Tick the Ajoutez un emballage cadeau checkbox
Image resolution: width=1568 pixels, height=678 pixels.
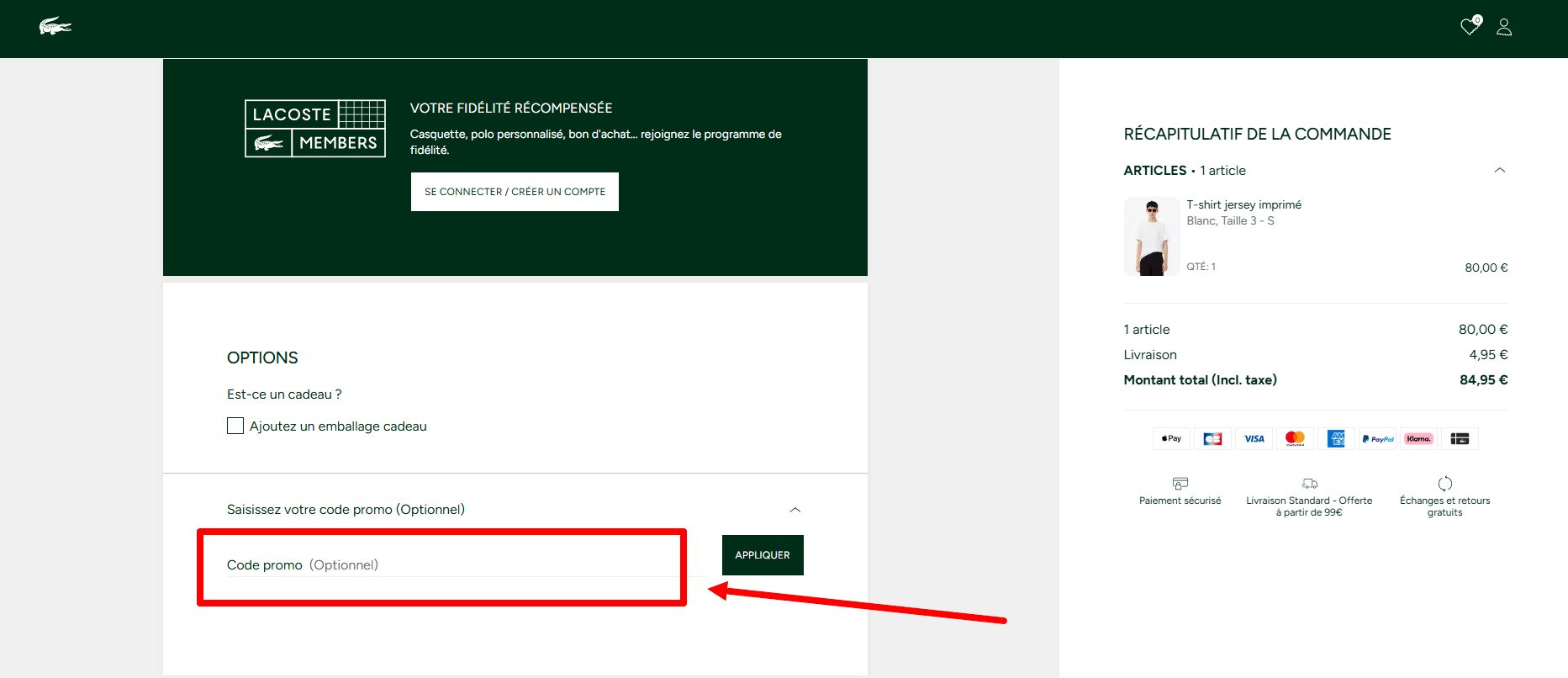(235, 426)
